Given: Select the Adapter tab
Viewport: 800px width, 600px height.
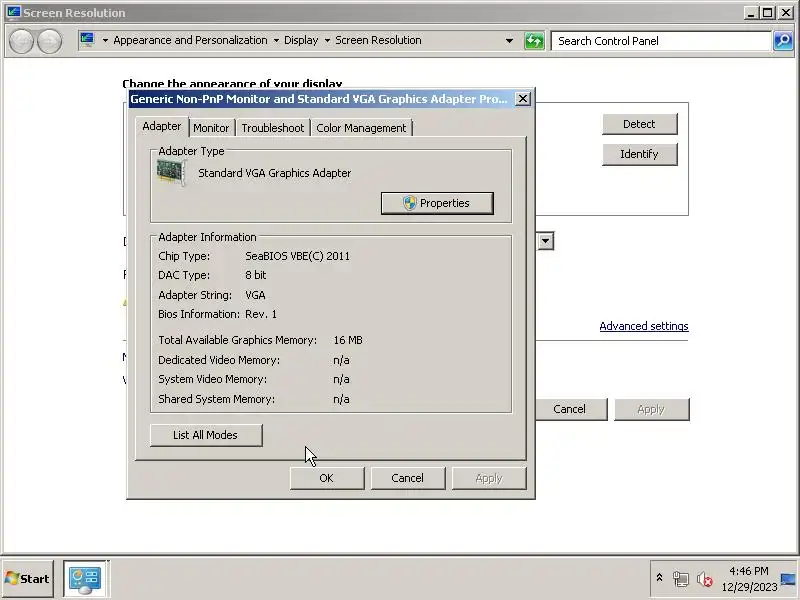Looking at the screenshot, I should click(x=161, y=127).
